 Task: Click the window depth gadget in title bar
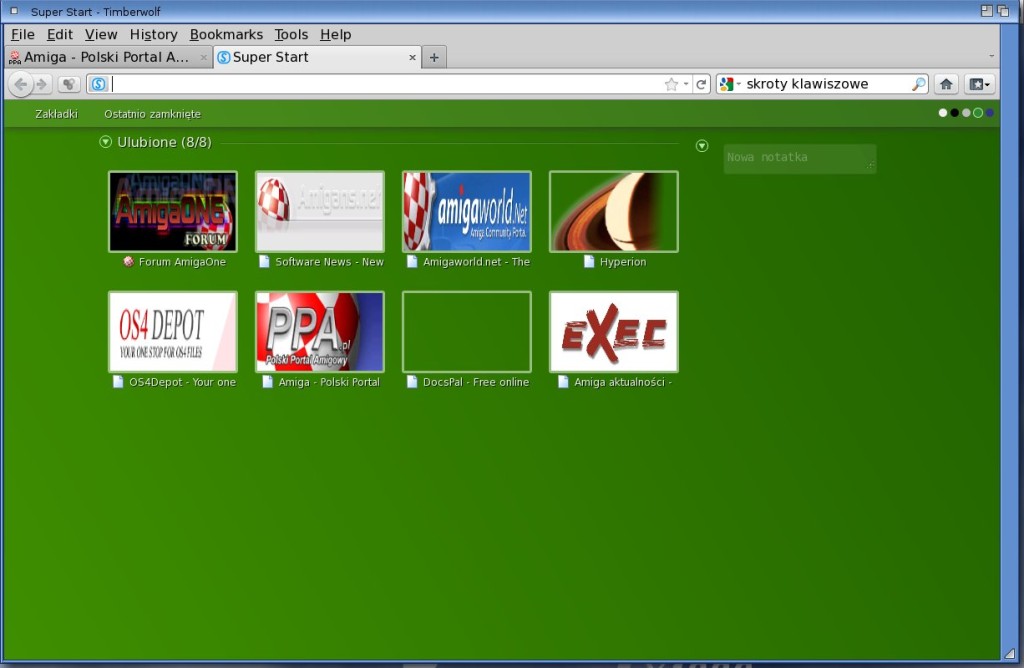1003,11
